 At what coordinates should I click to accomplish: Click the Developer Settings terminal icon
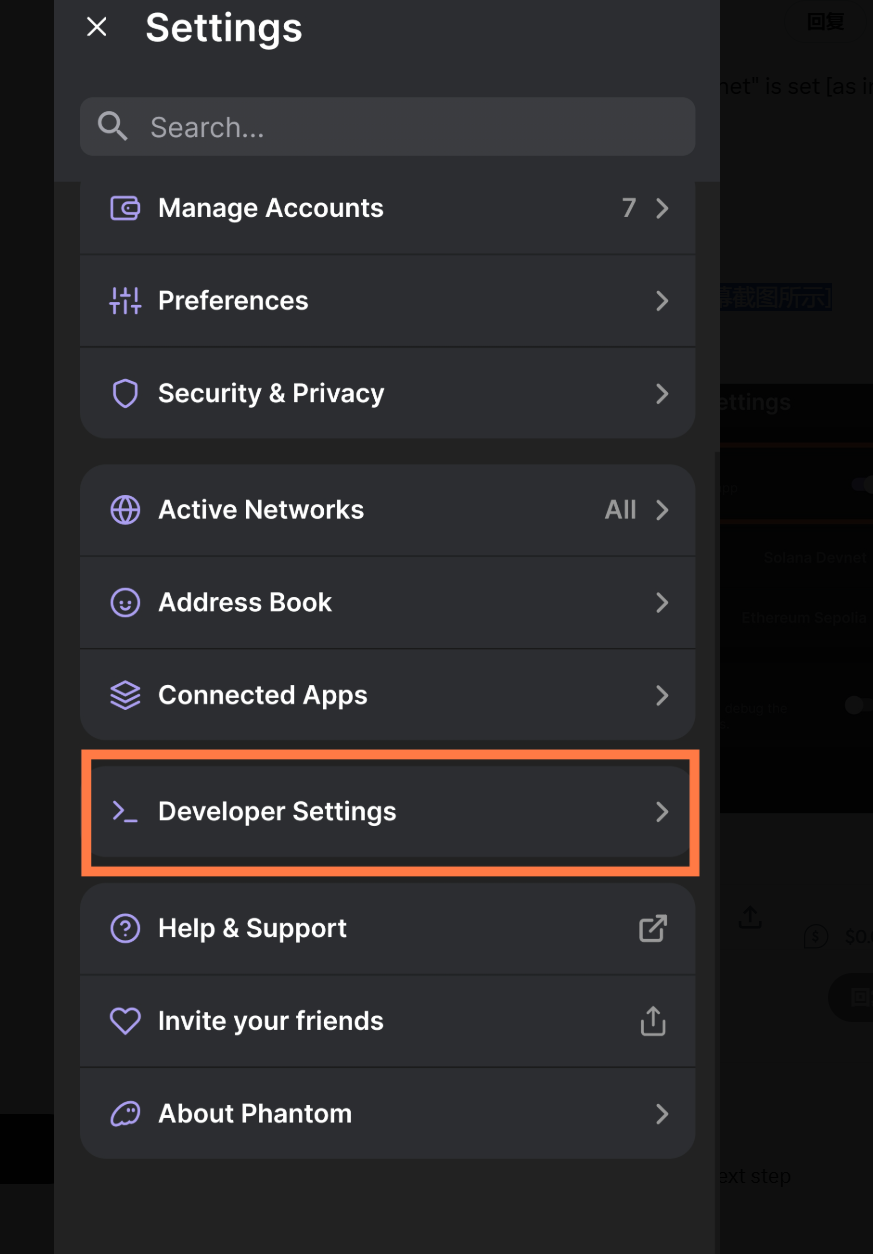tap(125, 812)
